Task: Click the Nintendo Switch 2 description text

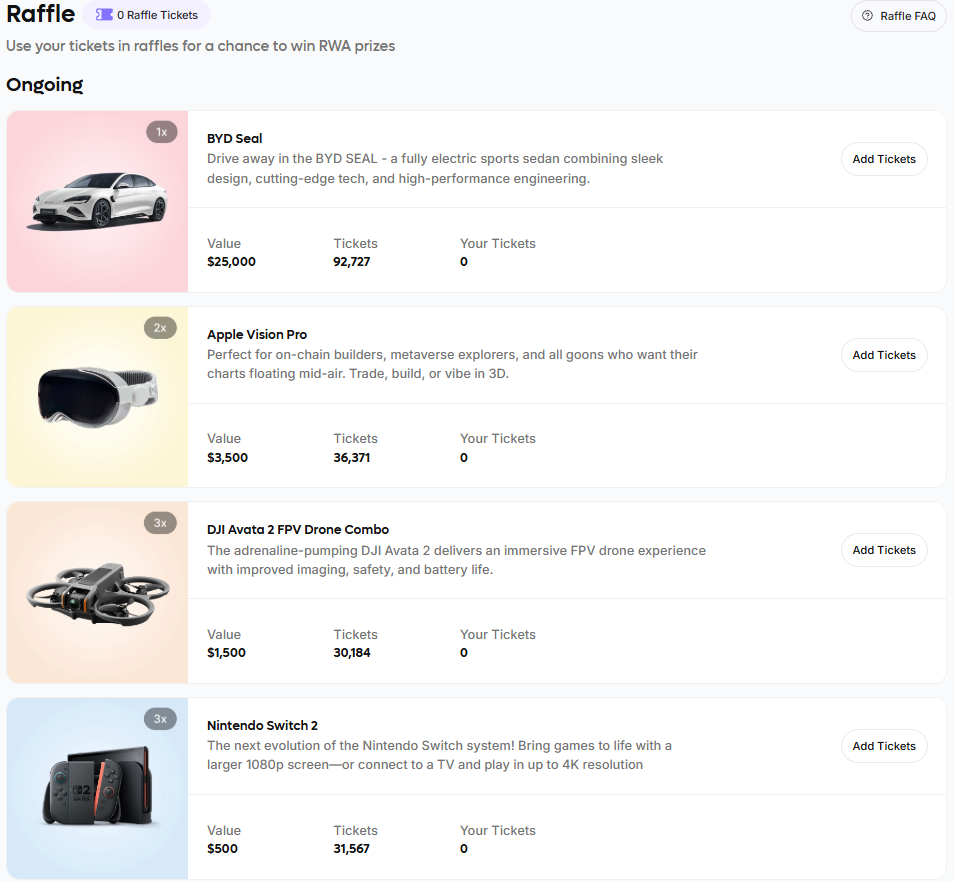Action: [x=439, y=755]
